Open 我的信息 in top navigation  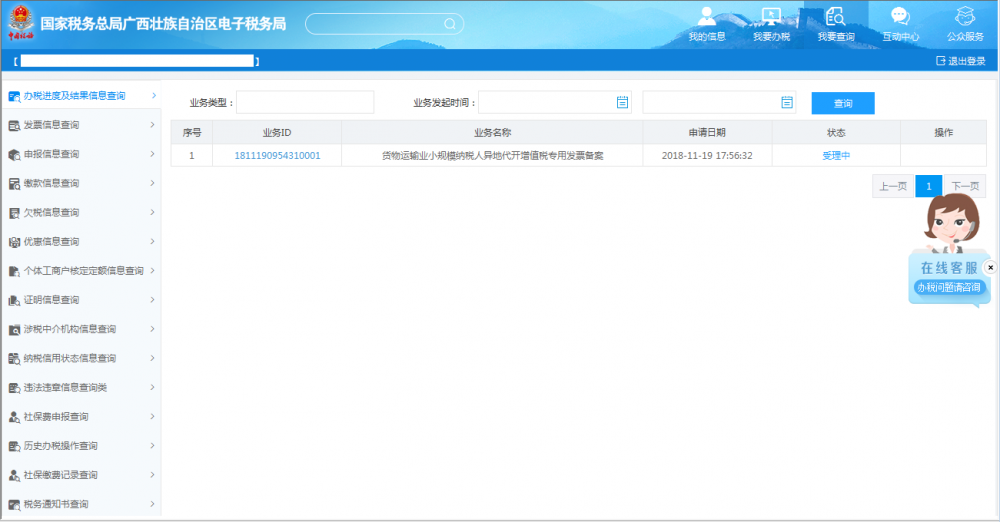[x=707, y=24]
